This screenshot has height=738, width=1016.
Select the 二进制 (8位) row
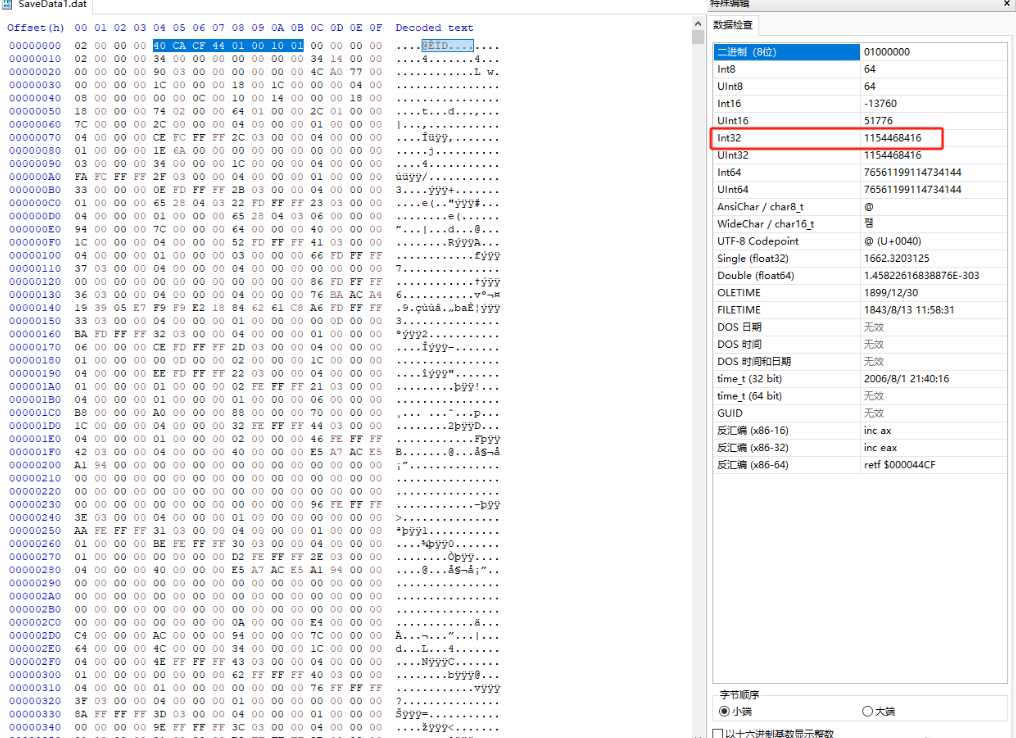[x=860, y=52]
